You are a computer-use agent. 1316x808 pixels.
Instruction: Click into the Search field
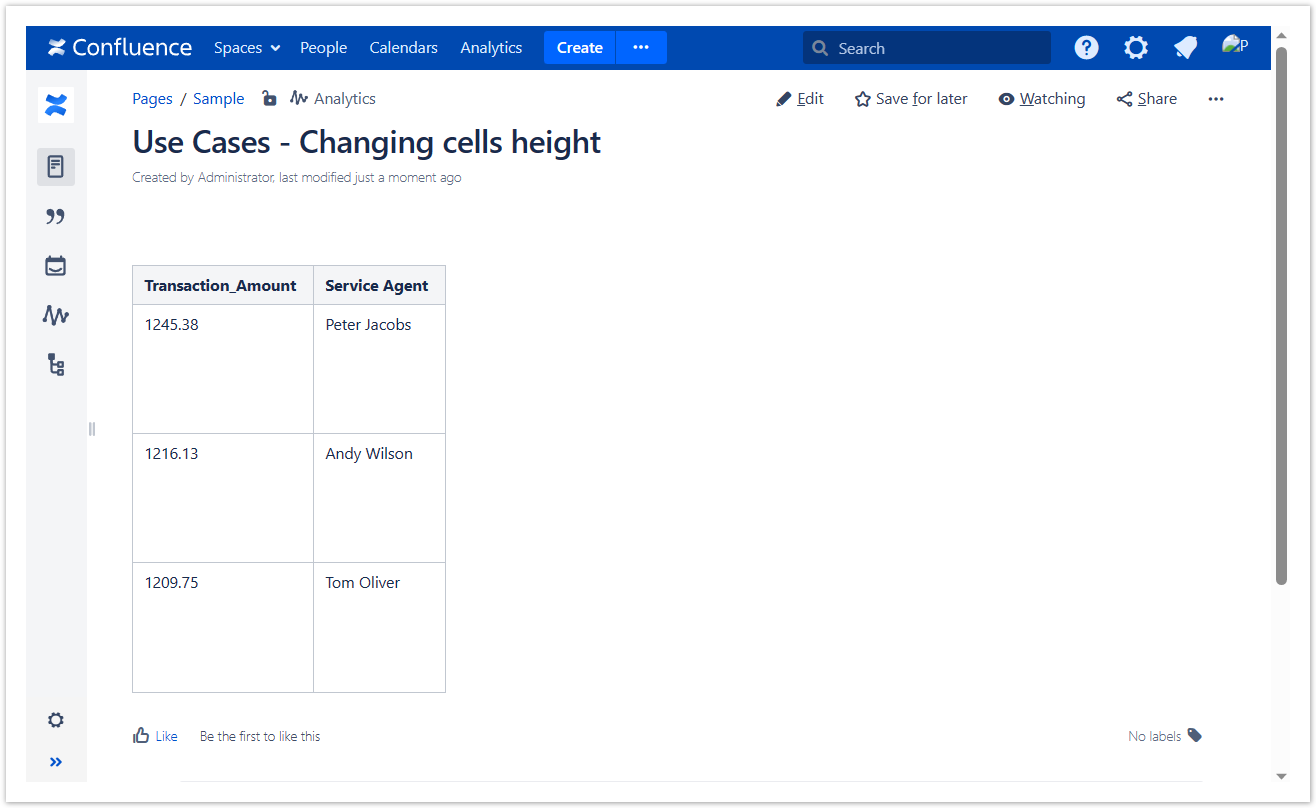pyautogui.click(x=937, y=48)
